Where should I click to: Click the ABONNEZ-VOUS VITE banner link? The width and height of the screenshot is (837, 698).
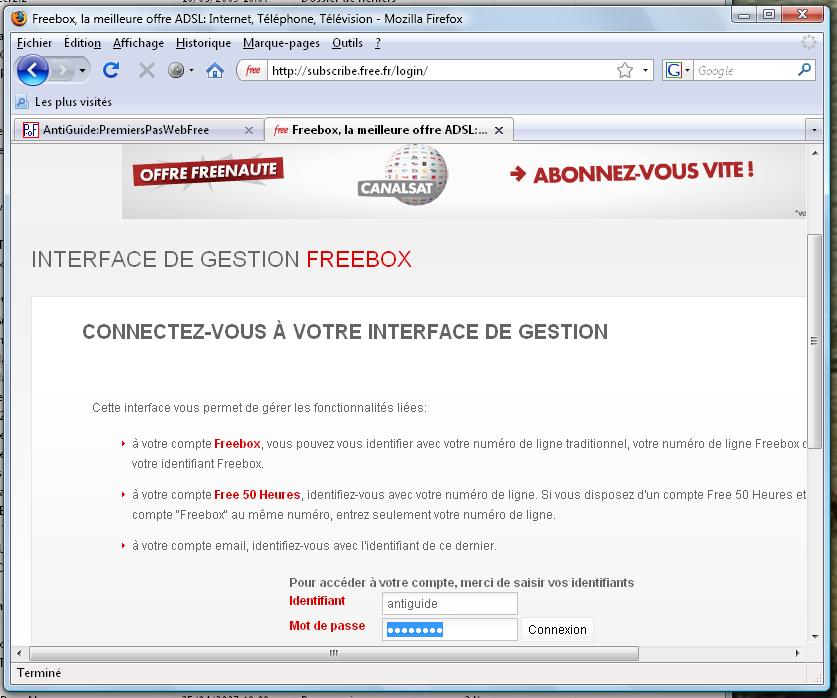(632, 173)
